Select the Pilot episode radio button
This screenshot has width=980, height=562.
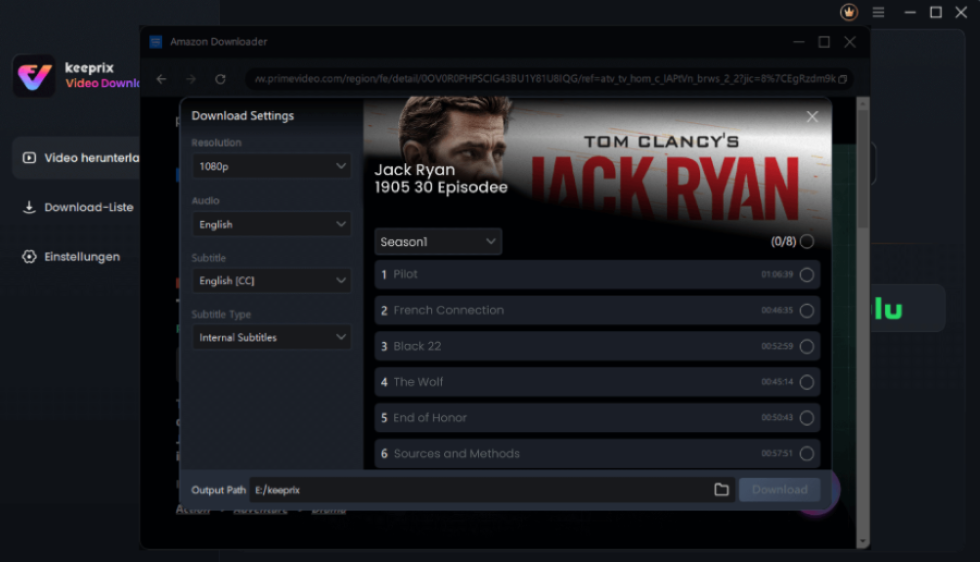(807, 275)
